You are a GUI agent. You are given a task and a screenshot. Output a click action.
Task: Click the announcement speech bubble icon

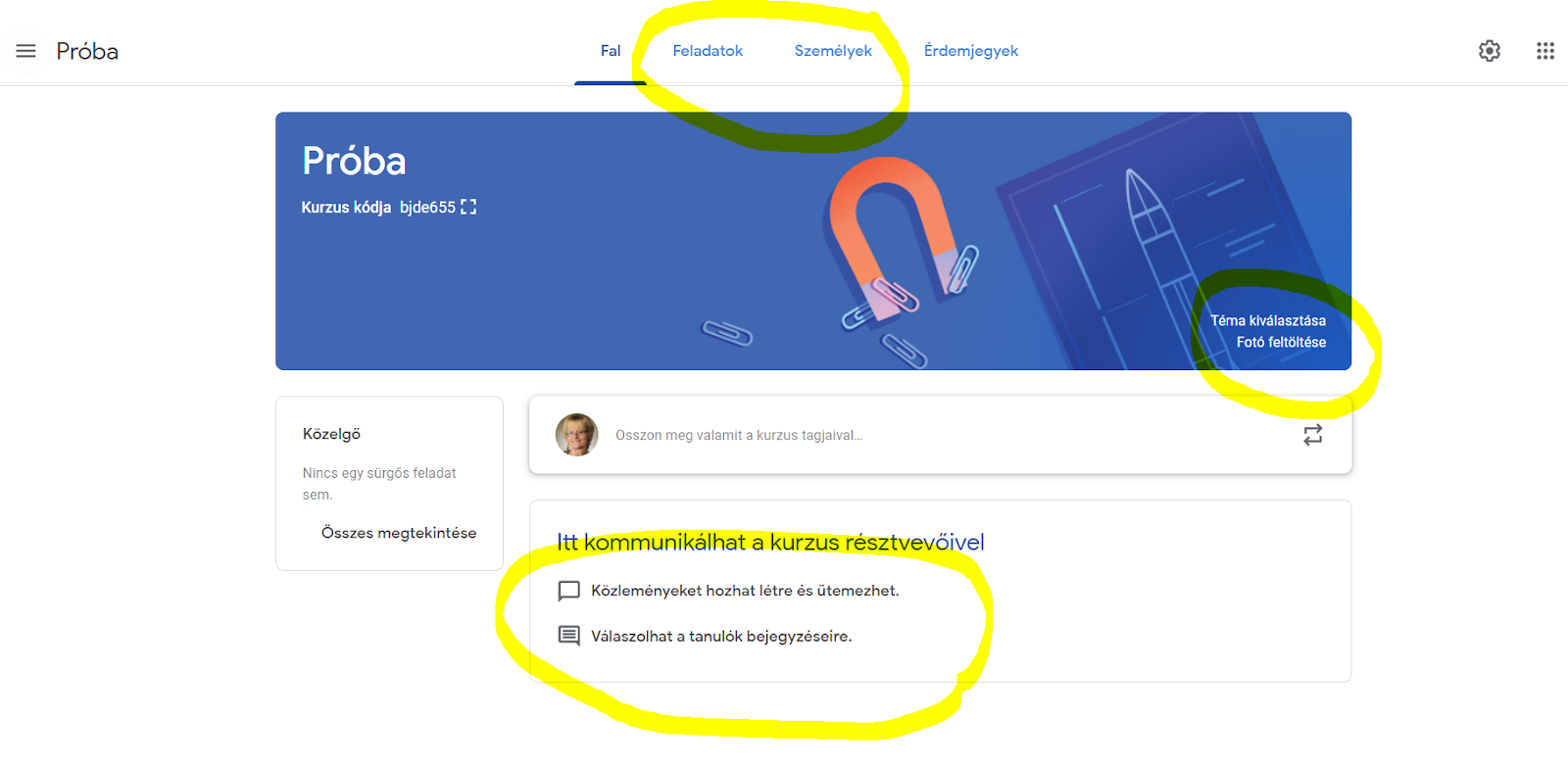568,591
